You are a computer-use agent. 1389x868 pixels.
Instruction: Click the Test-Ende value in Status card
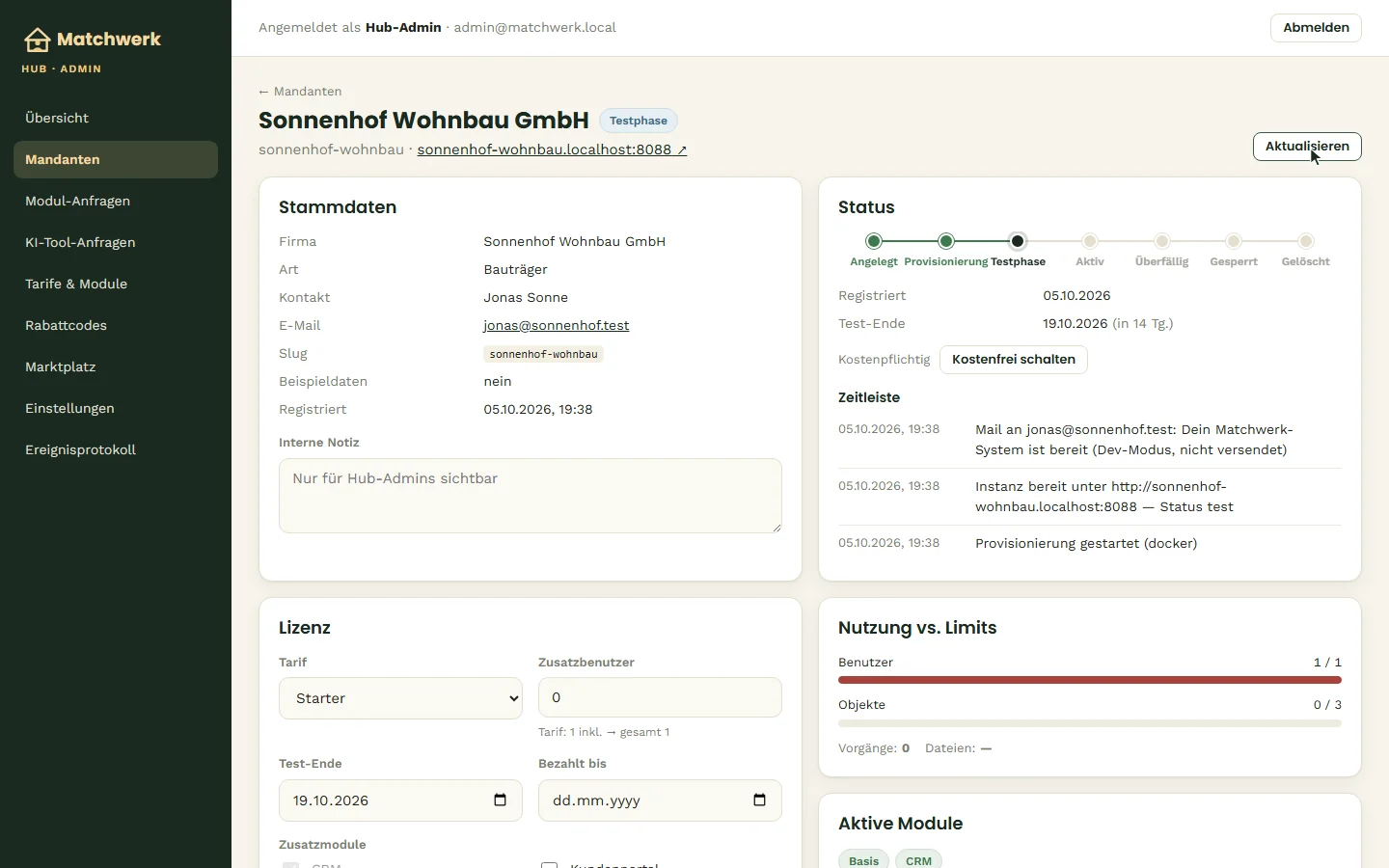[x=1107, y=324]
